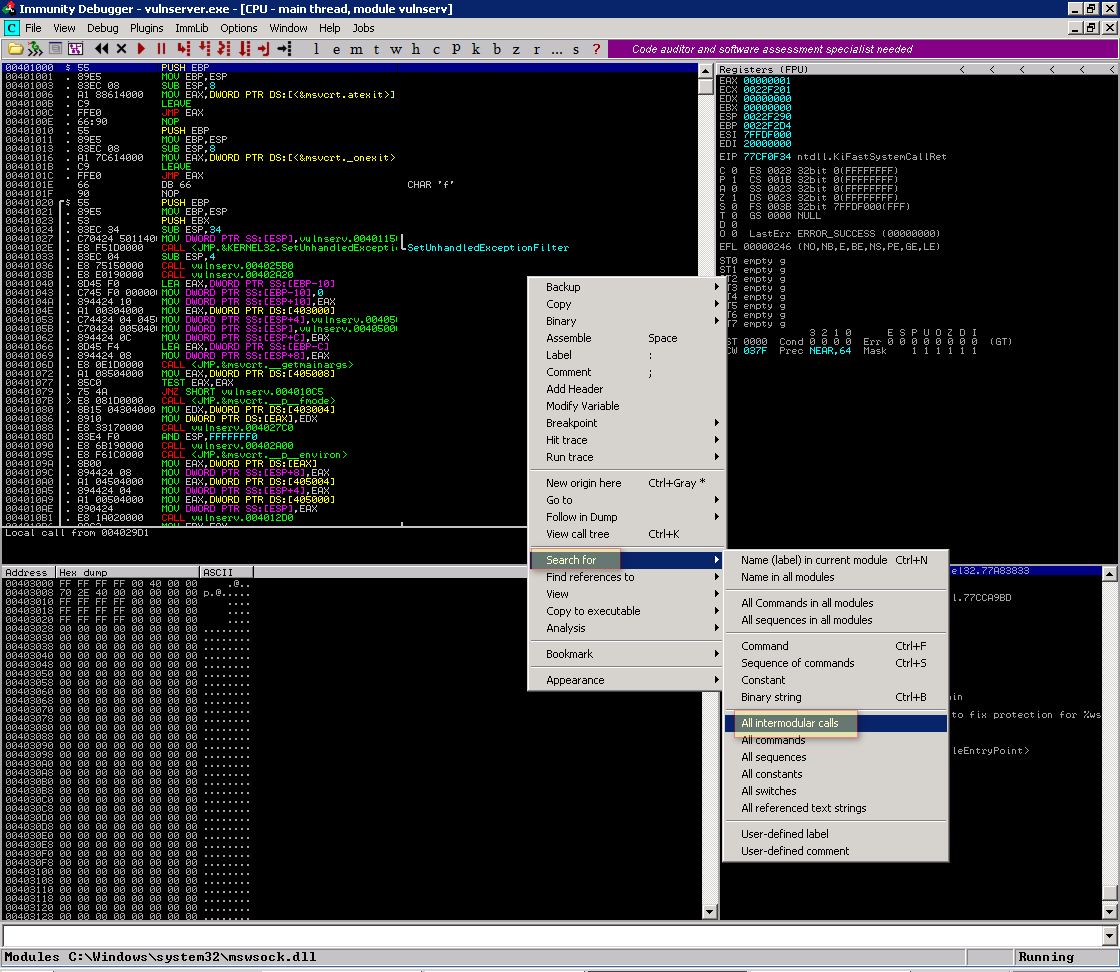Screen dimensions: 1120x972
Task: Expand the Appearance submenu
Action: coord(626,680)
